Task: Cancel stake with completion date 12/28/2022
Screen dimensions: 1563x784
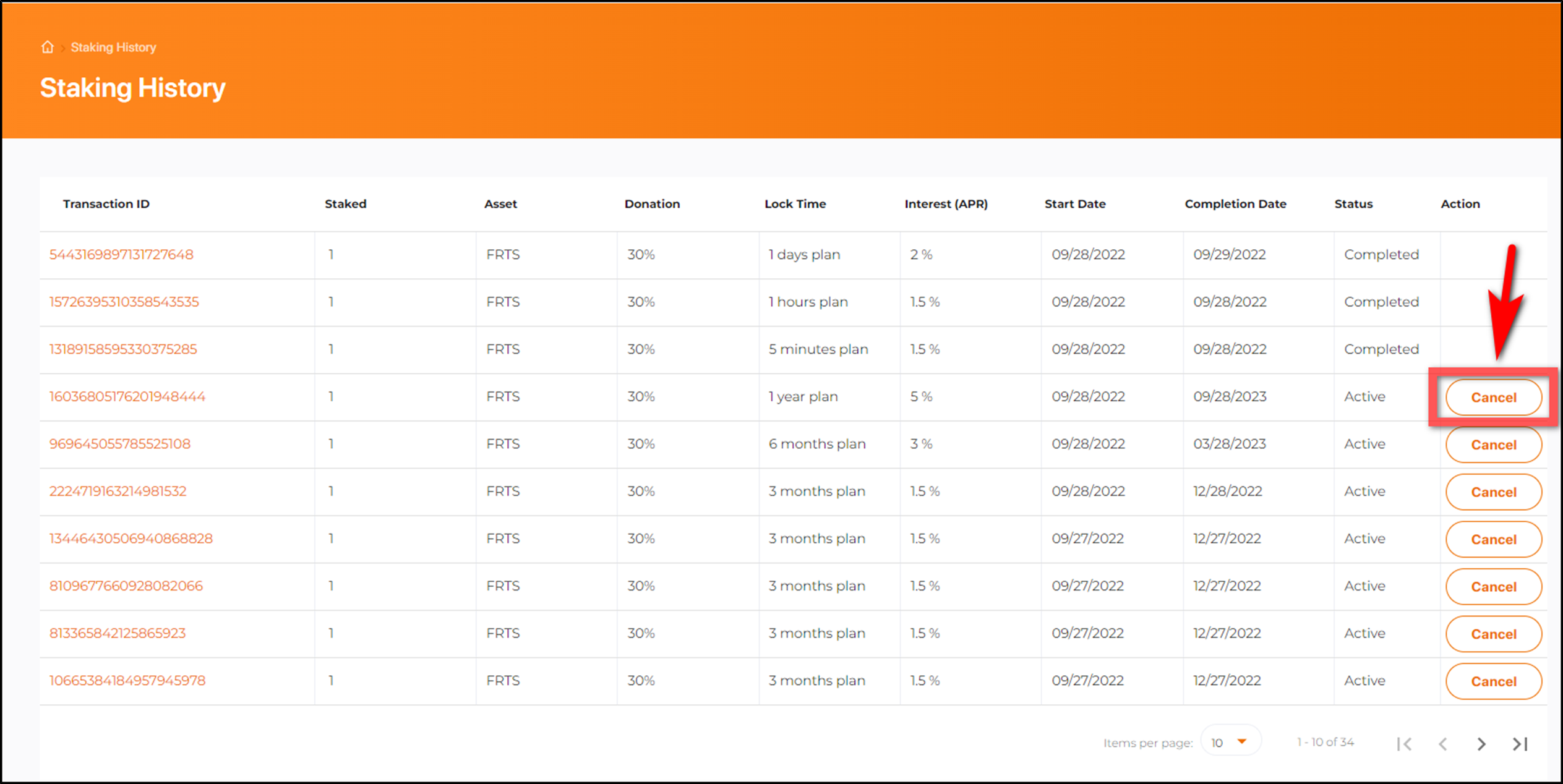Action: point(1492,492)
